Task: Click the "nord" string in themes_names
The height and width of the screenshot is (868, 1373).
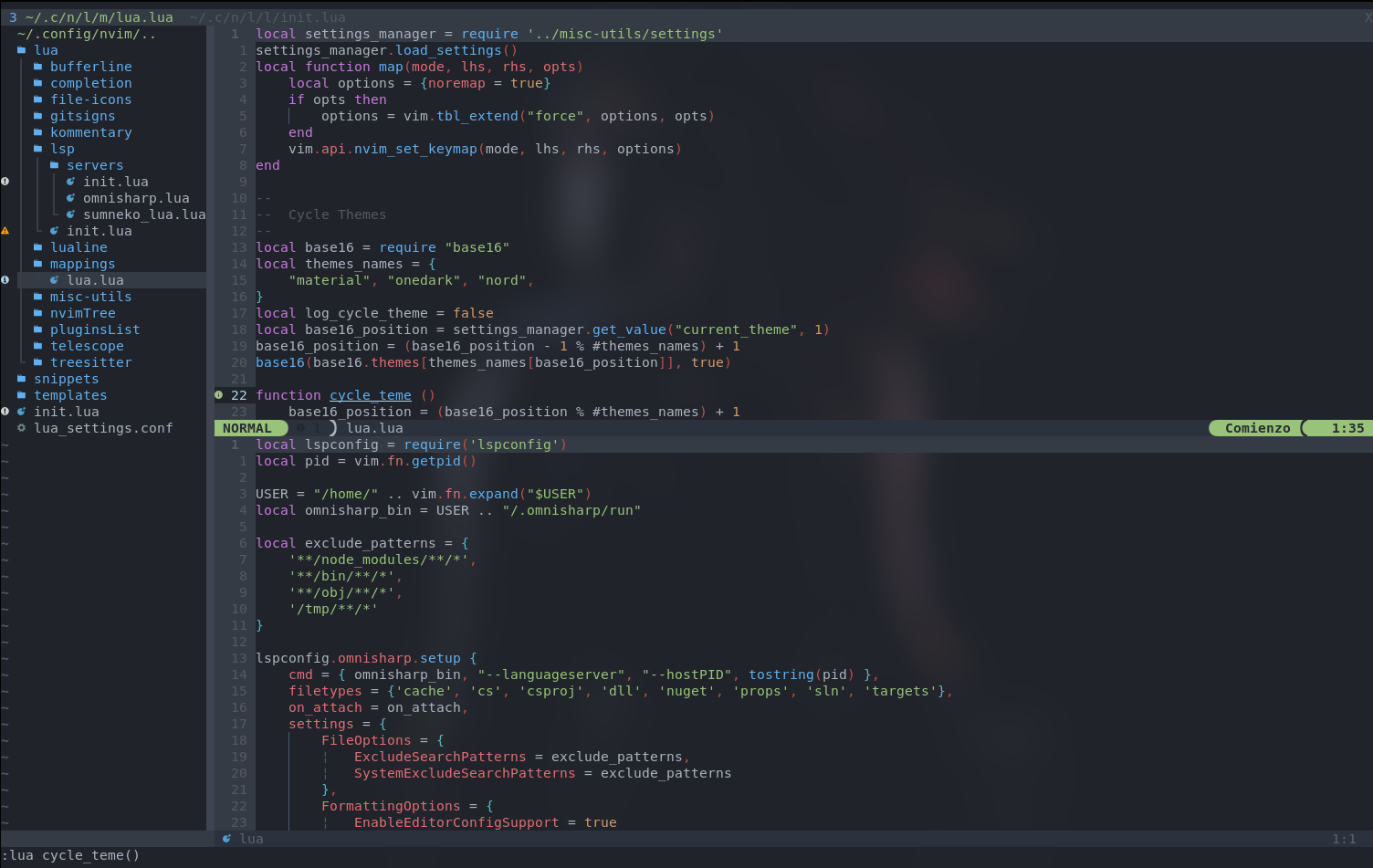Action: pos(502,280)
